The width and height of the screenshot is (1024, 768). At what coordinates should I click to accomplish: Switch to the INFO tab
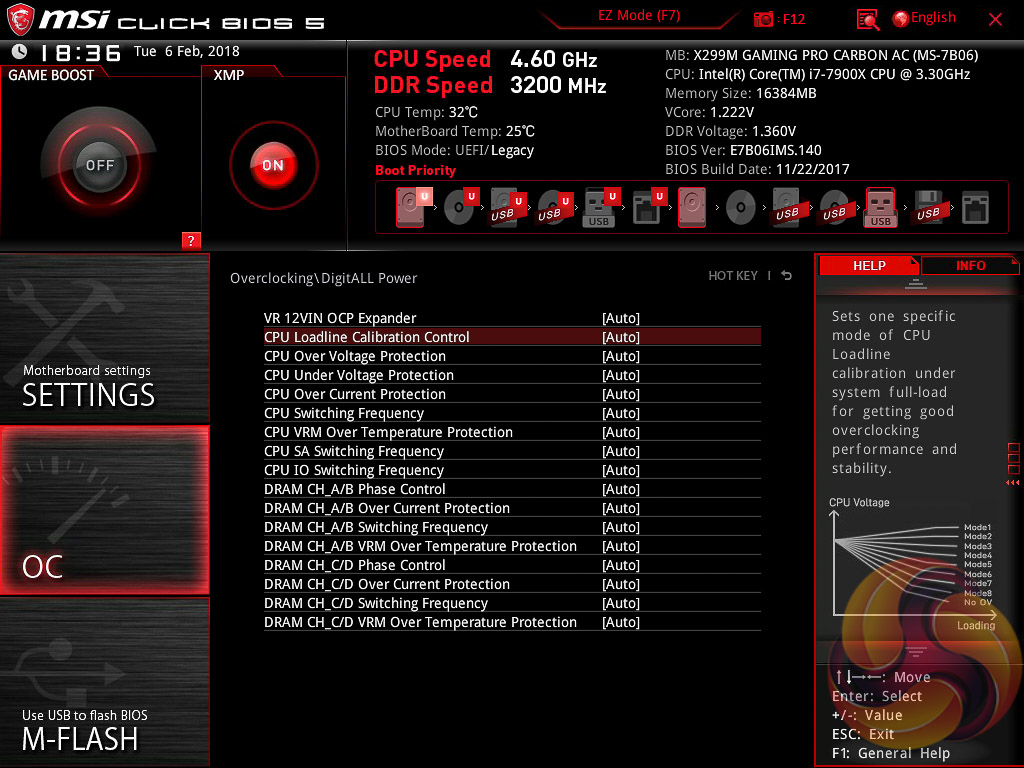pos(970,266)
